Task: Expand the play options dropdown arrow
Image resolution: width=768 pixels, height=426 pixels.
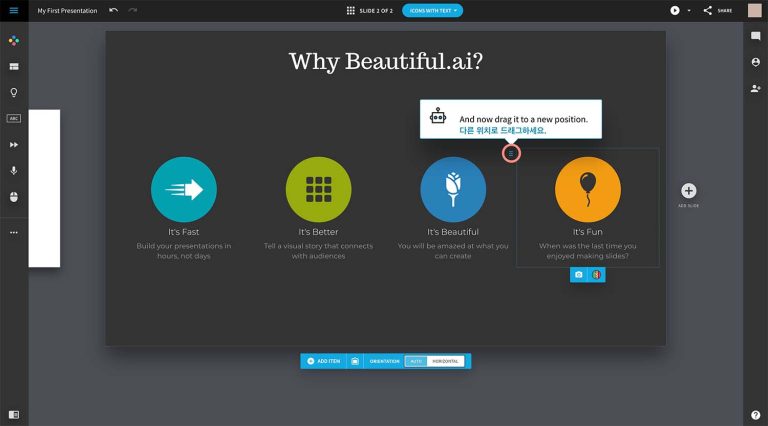Action: (689, 10)
